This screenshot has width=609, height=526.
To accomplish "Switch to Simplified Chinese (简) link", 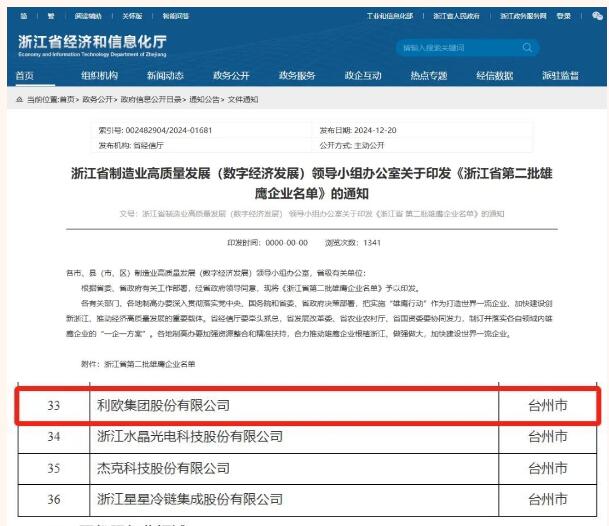I will 24,16.
